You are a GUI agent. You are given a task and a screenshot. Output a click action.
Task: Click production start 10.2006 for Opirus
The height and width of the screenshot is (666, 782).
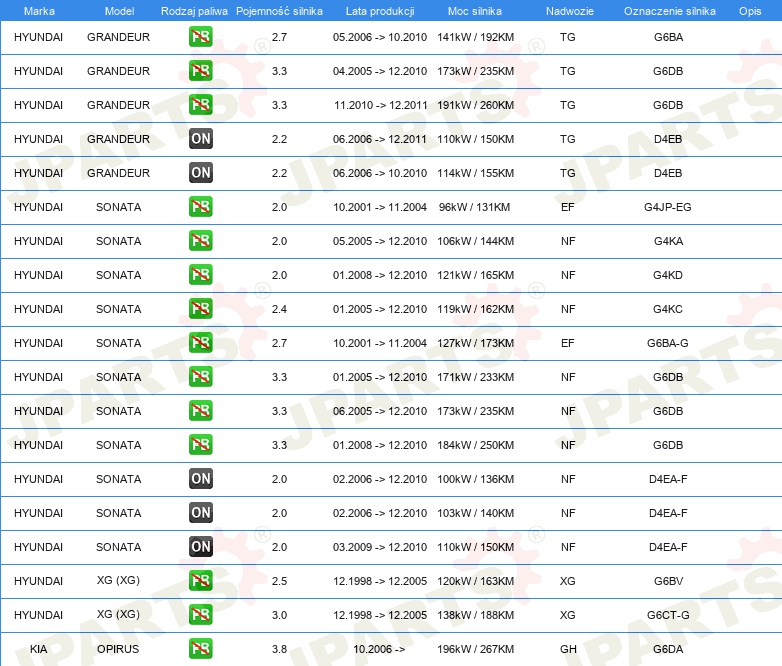pos(379,649)
